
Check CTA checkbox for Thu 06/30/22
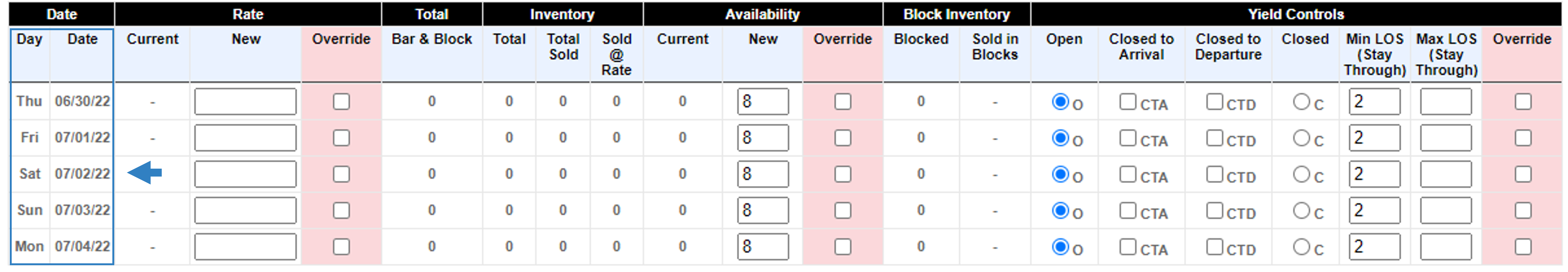pos(1128,101)
